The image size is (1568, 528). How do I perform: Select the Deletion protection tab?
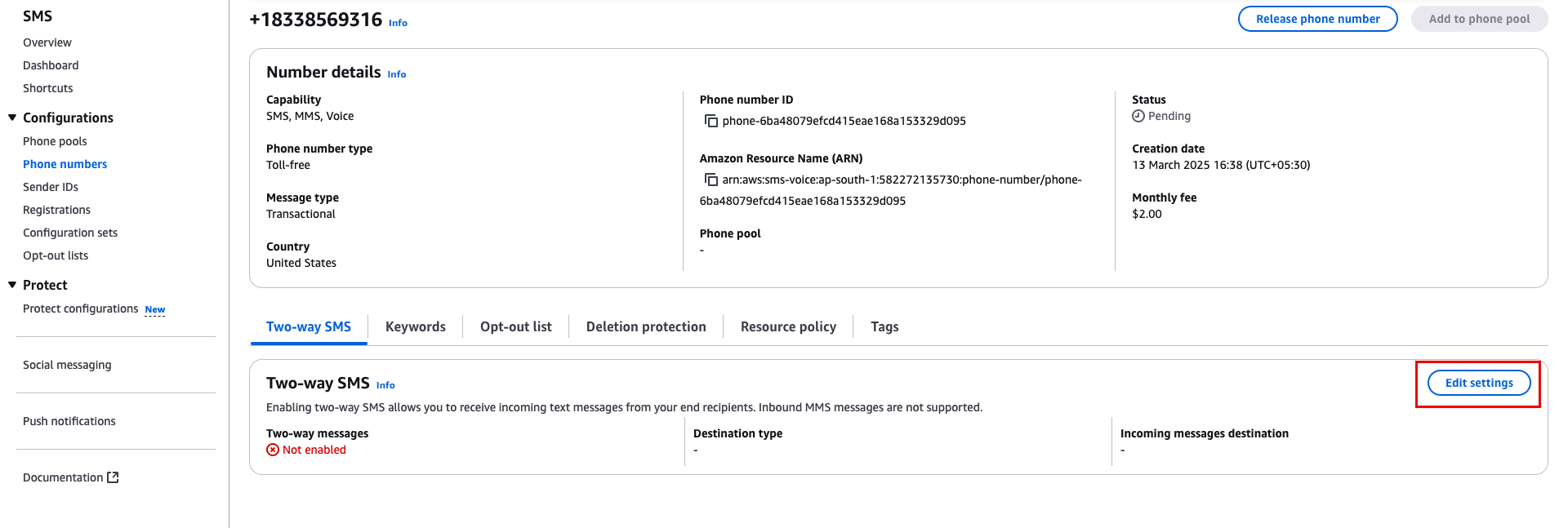(645, 326)
